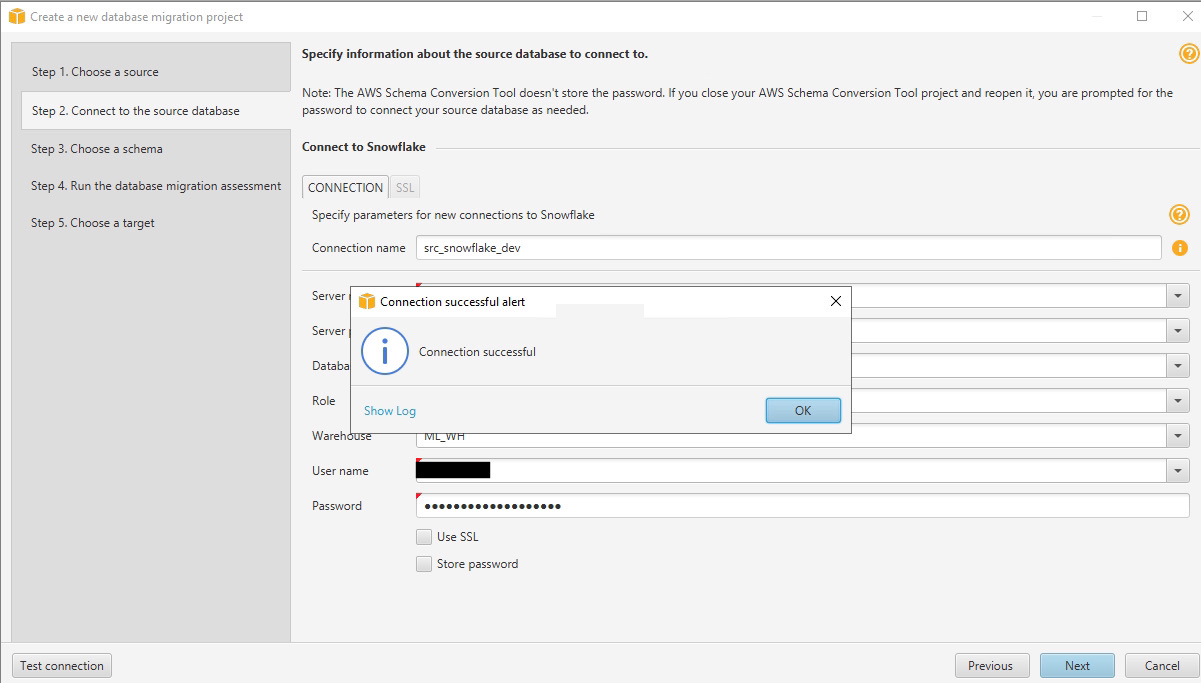The width and height of the screenshot is (1201, 683).
Task: Enable the Use SSL checkbox
Action: [x=424, y=537]
